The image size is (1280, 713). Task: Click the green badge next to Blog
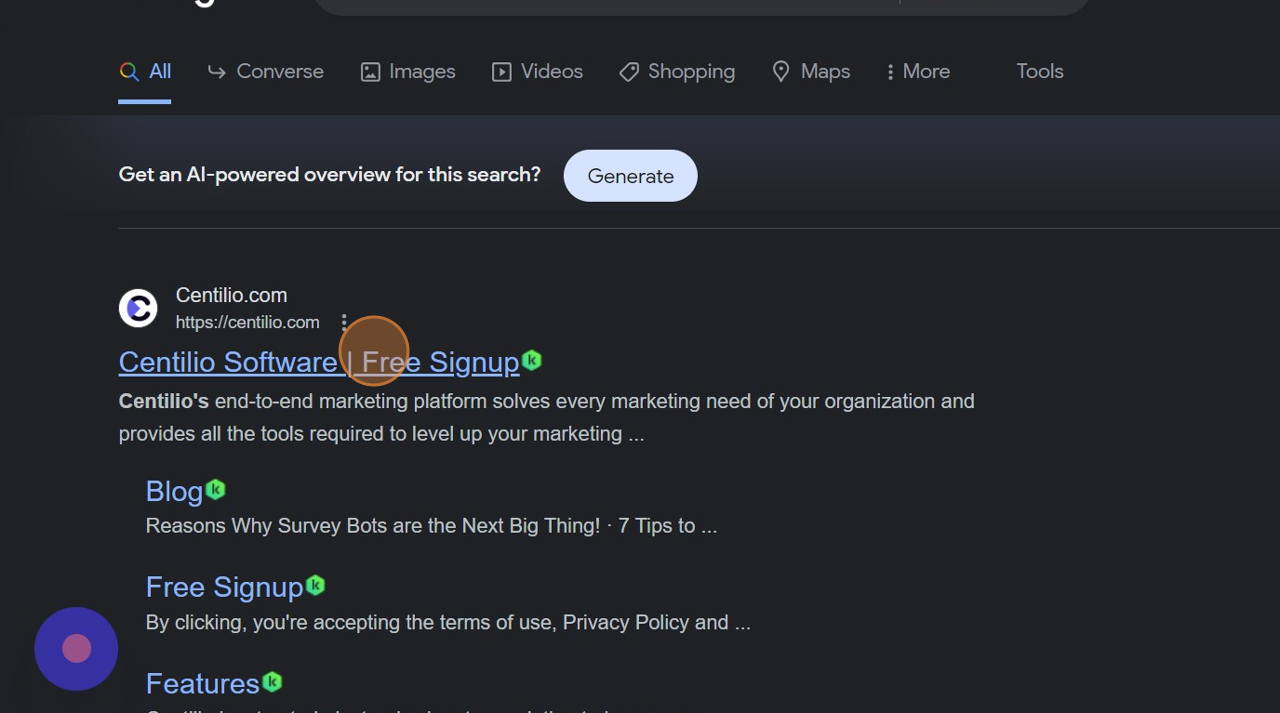(x=216, y=490)
